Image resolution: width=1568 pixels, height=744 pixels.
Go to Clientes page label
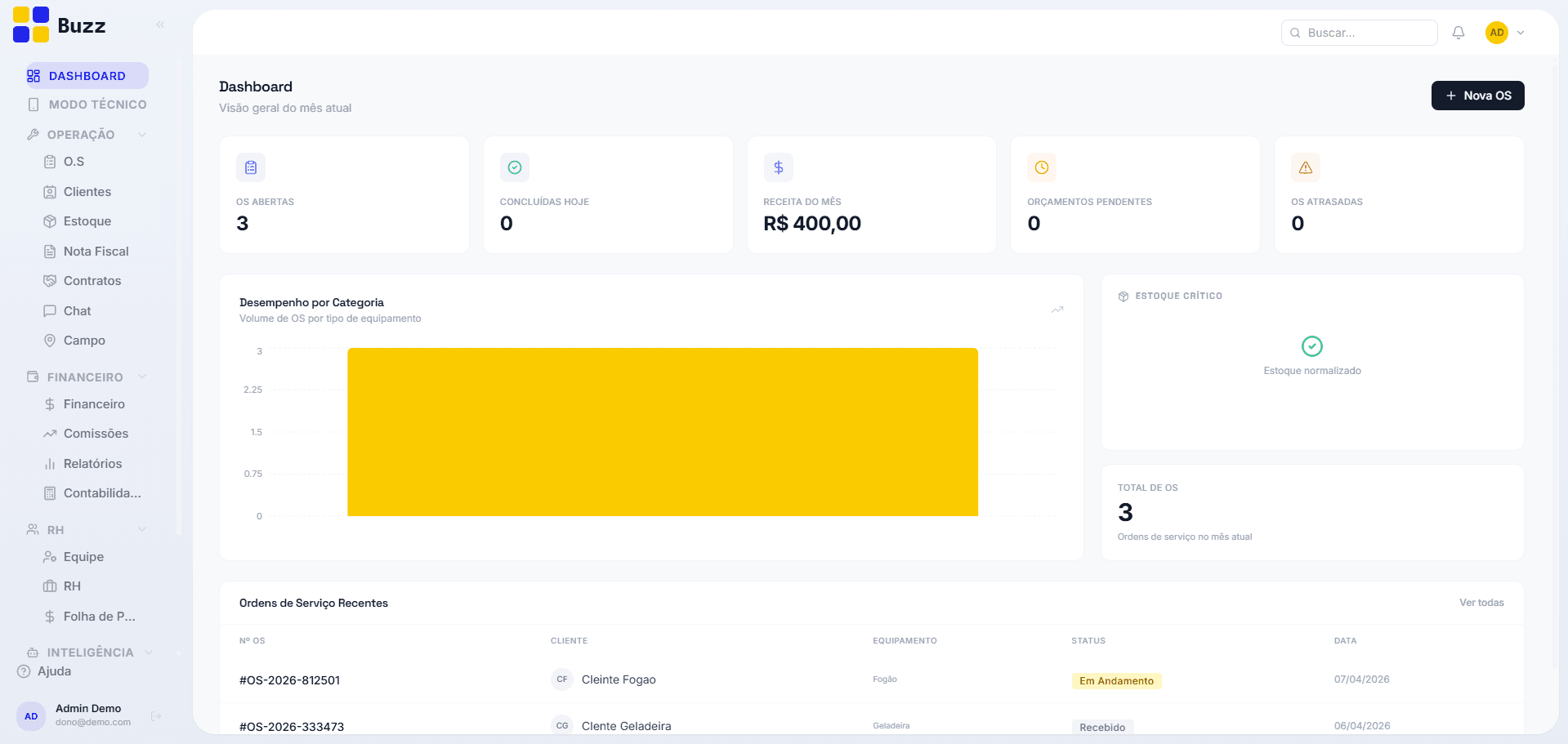tap(87, 192)
